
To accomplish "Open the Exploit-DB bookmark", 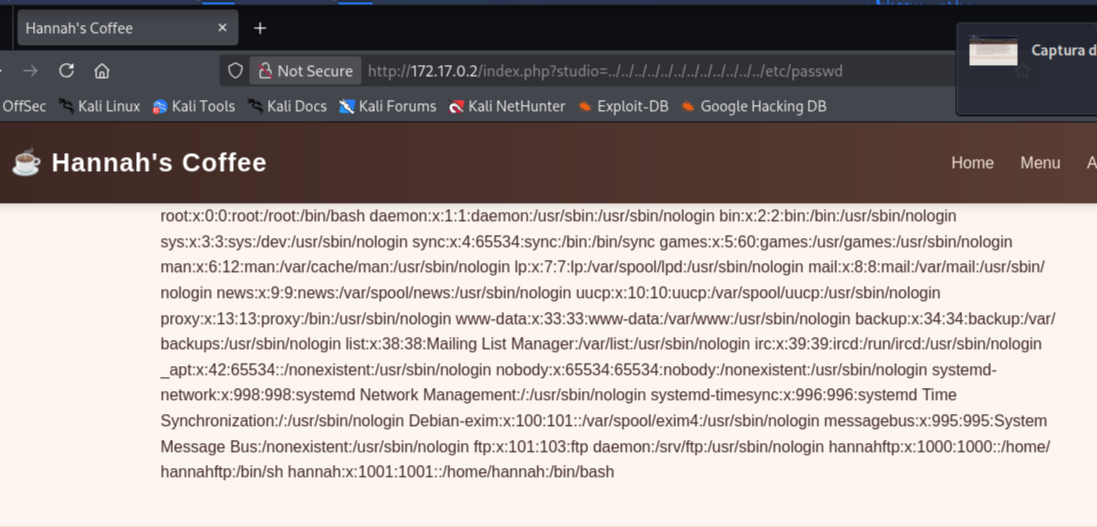I will pyautogui.click(x=623, y=106).
